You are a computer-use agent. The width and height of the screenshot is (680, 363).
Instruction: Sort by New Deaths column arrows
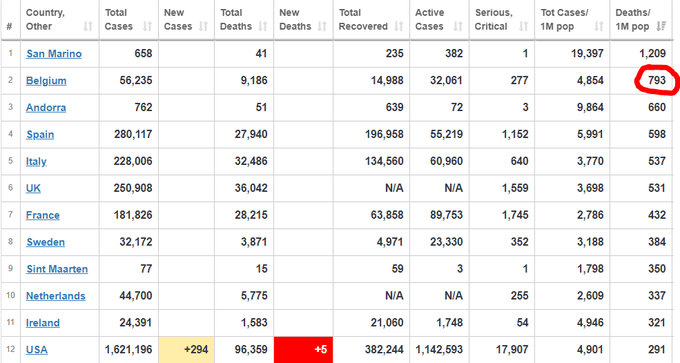point(322,26)
